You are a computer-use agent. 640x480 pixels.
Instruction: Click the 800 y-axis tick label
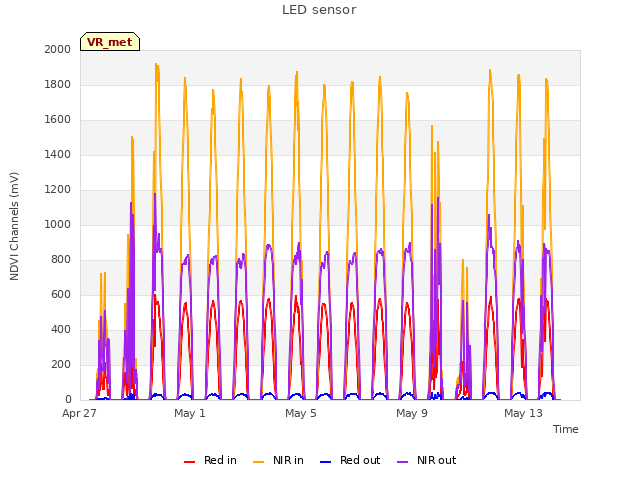click(x=61, y=260)
